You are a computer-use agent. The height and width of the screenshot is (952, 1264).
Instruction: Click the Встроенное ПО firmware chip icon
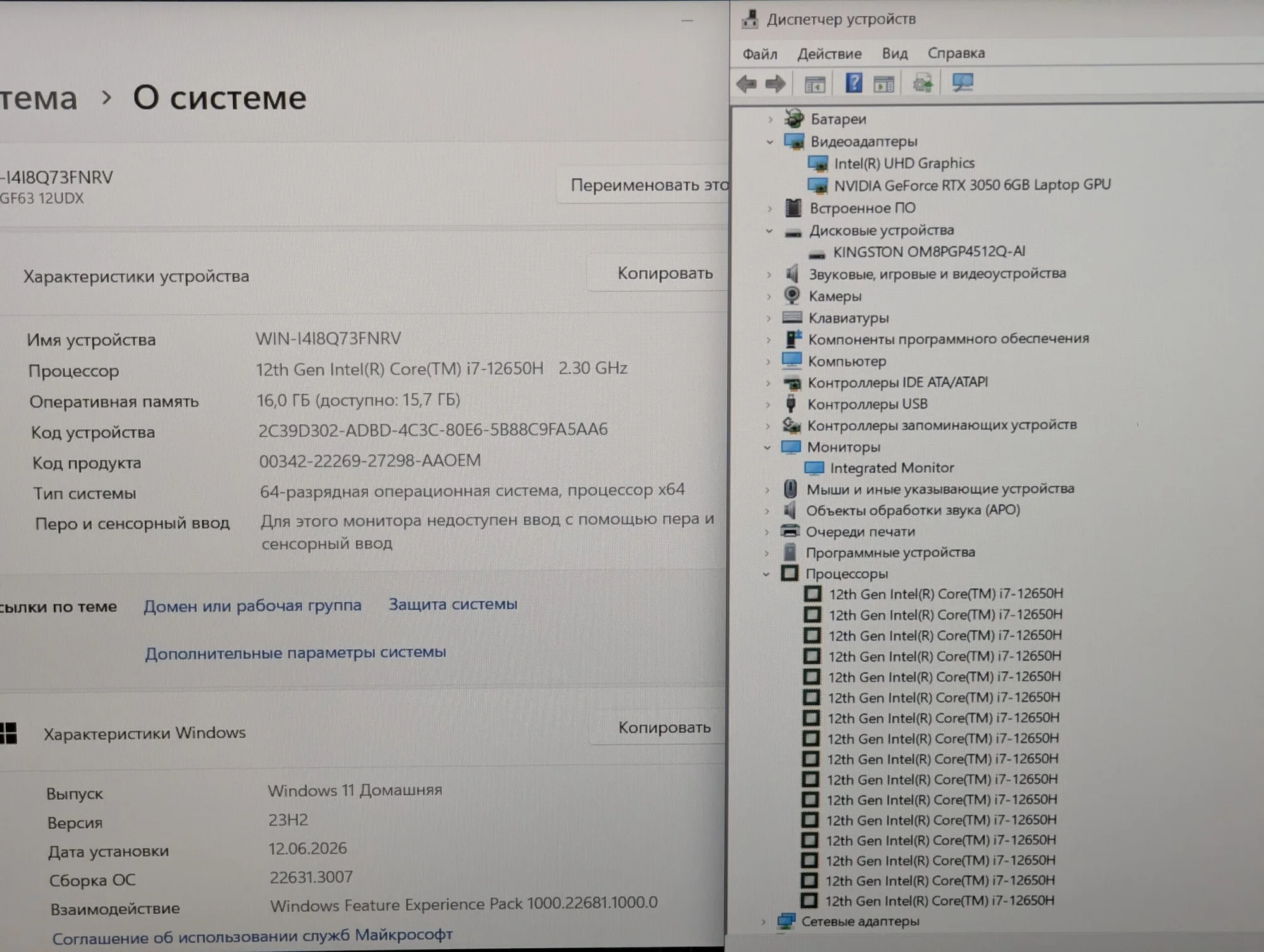tap(793, 207)
